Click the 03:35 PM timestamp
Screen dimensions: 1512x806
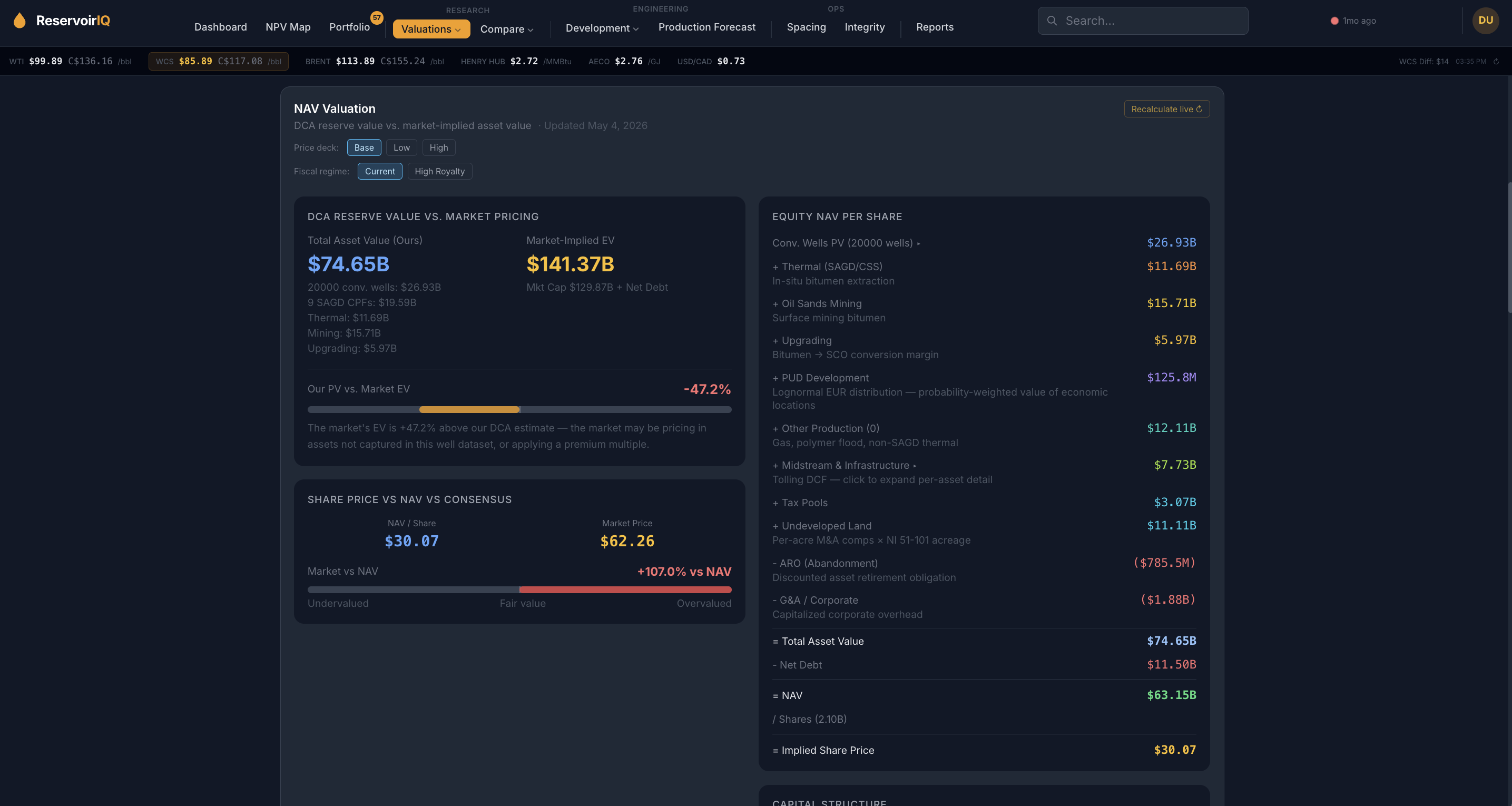[x=1471, y=62]
